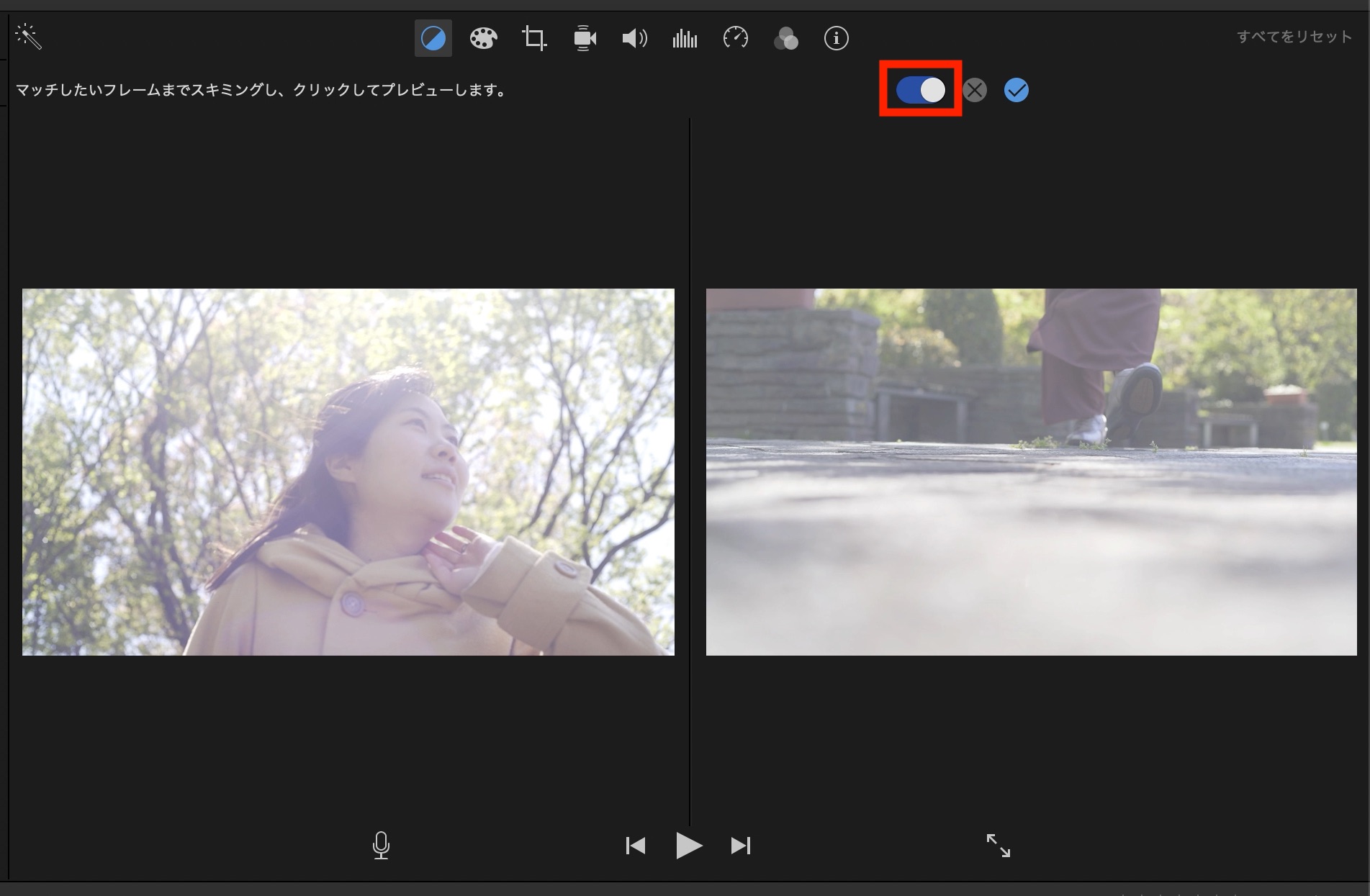
Task: Click すべてをリセット to reset all
Action: (1294, 37)
